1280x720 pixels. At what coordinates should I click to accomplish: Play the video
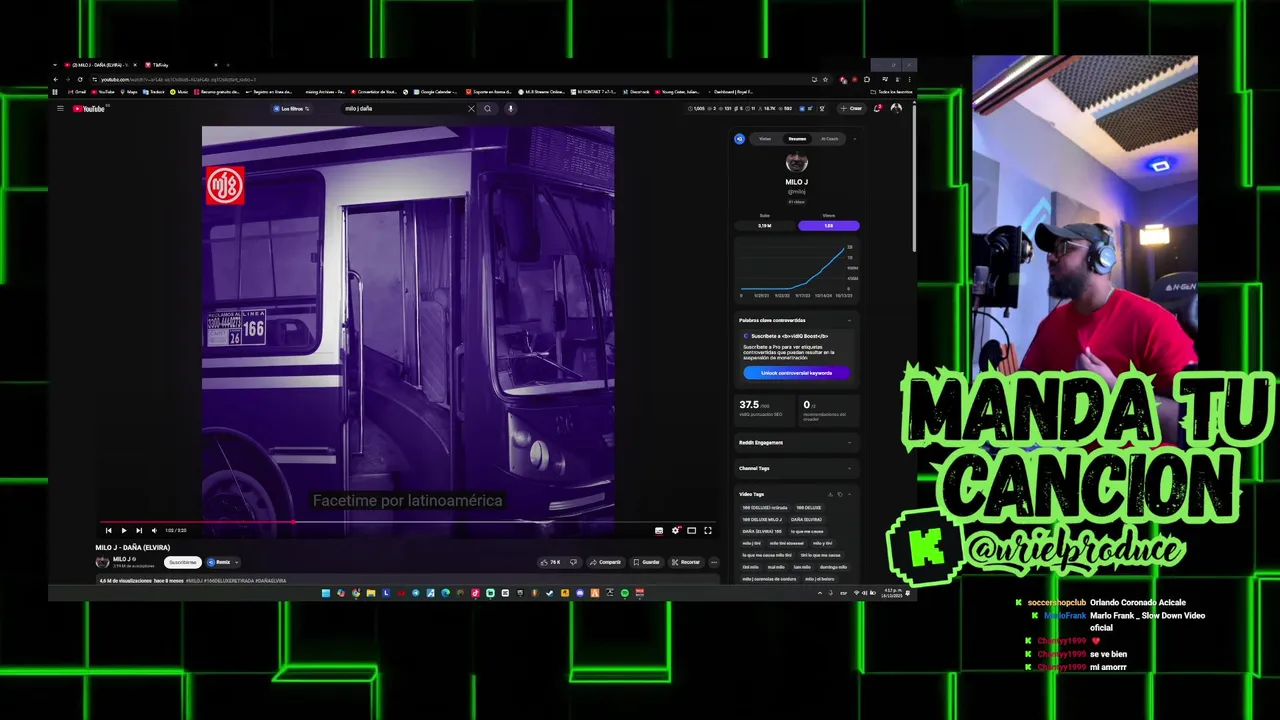click(124, 530)
